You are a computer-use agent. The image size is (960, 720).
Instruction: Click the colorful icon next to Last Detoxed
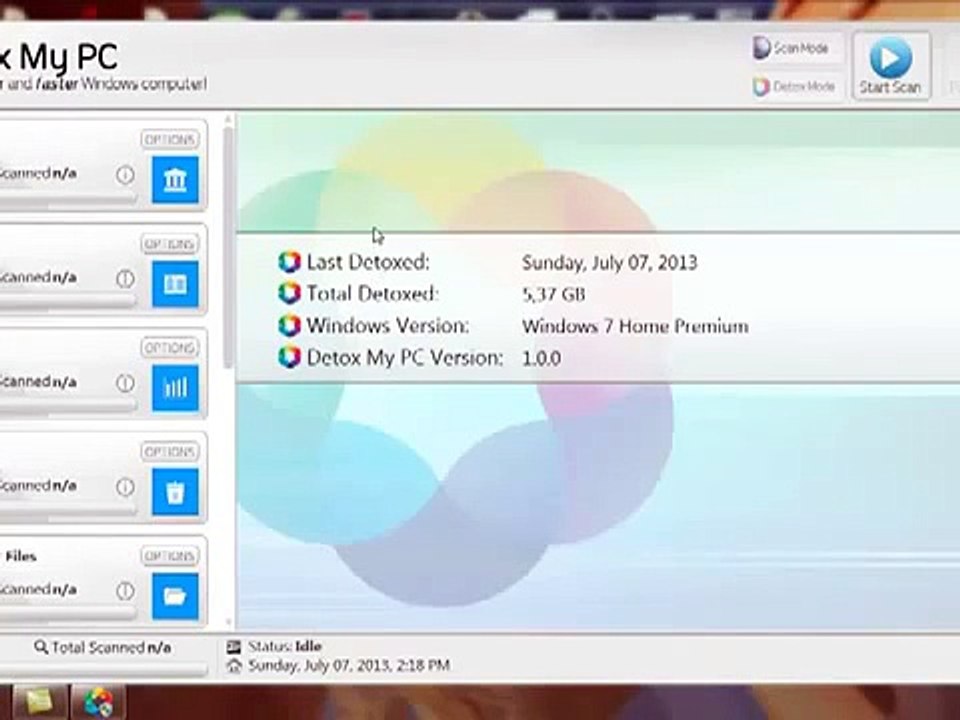click(x=289, y=262)
